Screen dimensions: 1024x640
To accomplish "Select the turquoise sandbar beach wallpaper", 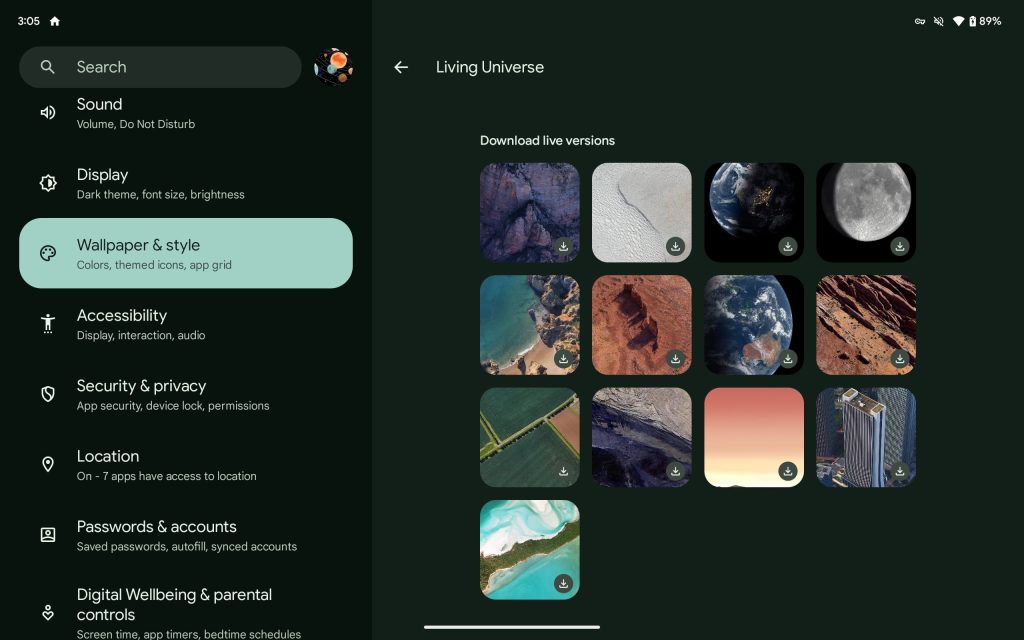I will click(529, 548).
